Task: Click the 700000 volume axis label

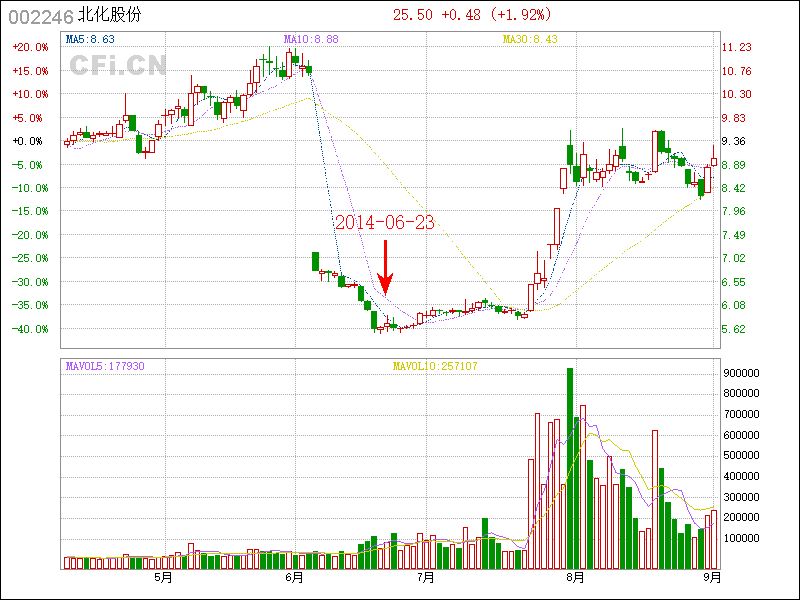Action: click(x=741, y=414)
